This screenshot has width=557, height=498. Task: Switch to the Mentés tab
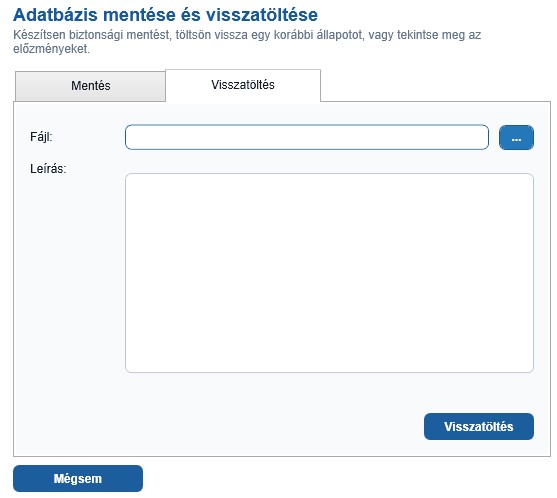pyautogui.click(x=90, y=86)
